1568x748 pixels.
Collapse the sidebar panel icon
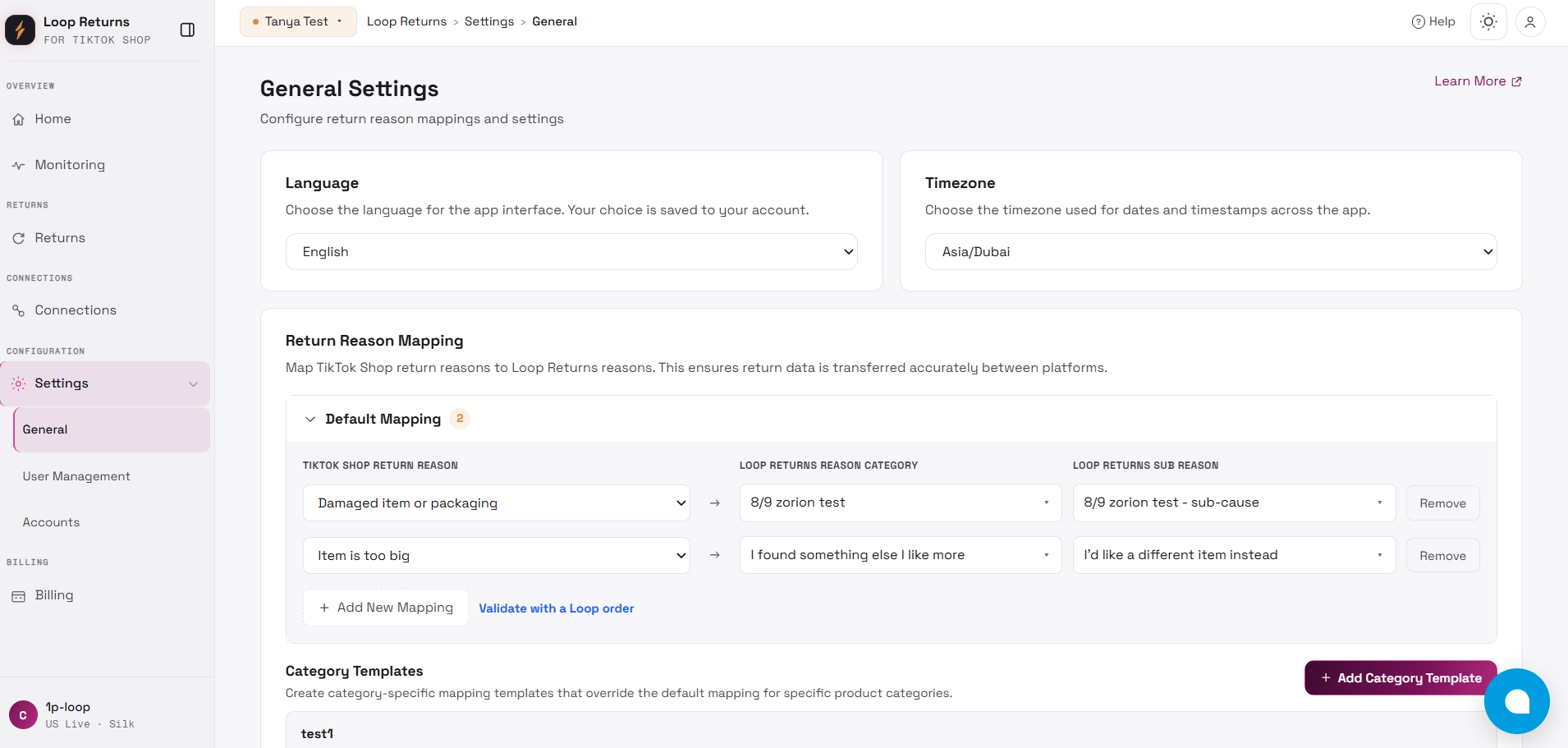(187, 30)
